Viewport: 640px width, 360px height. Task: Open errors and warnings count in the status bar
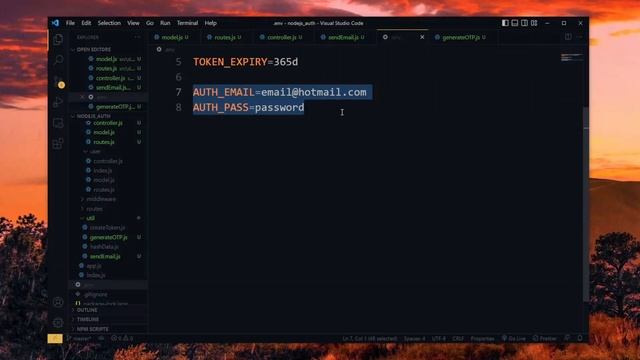tap(122, 338)
